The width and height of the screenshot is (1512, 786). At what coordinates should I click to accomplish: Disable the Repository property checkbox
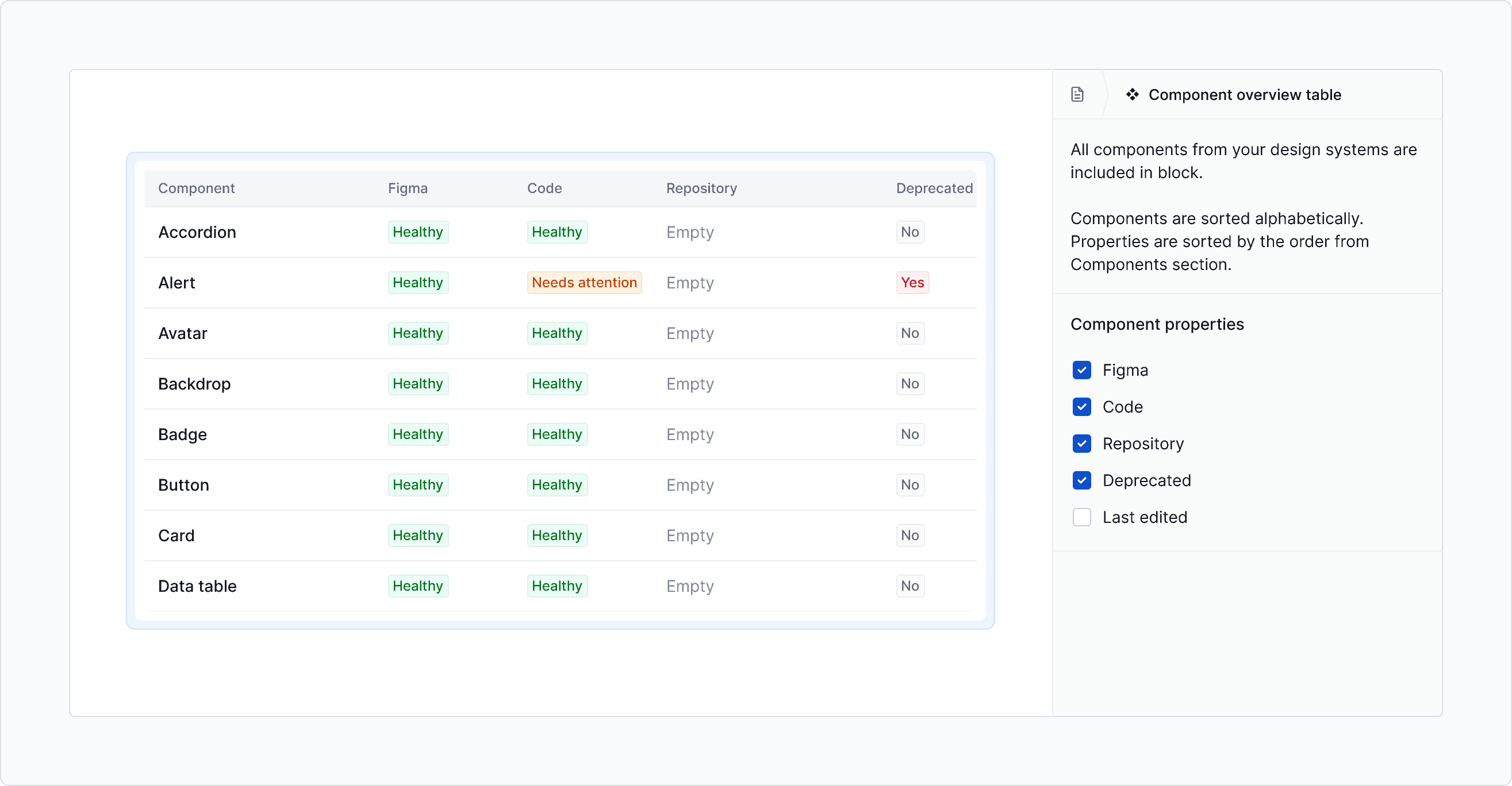[x=1081, y=444]
